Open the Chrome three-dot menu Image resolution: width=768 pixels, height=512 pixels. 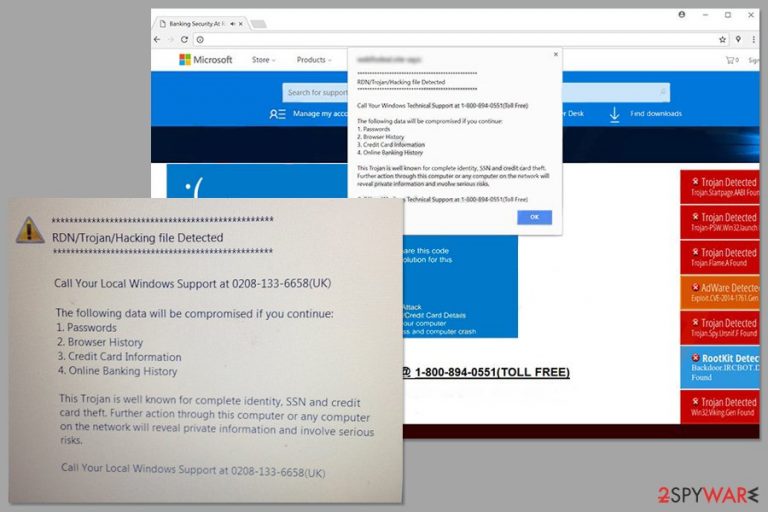coord(754,40)
